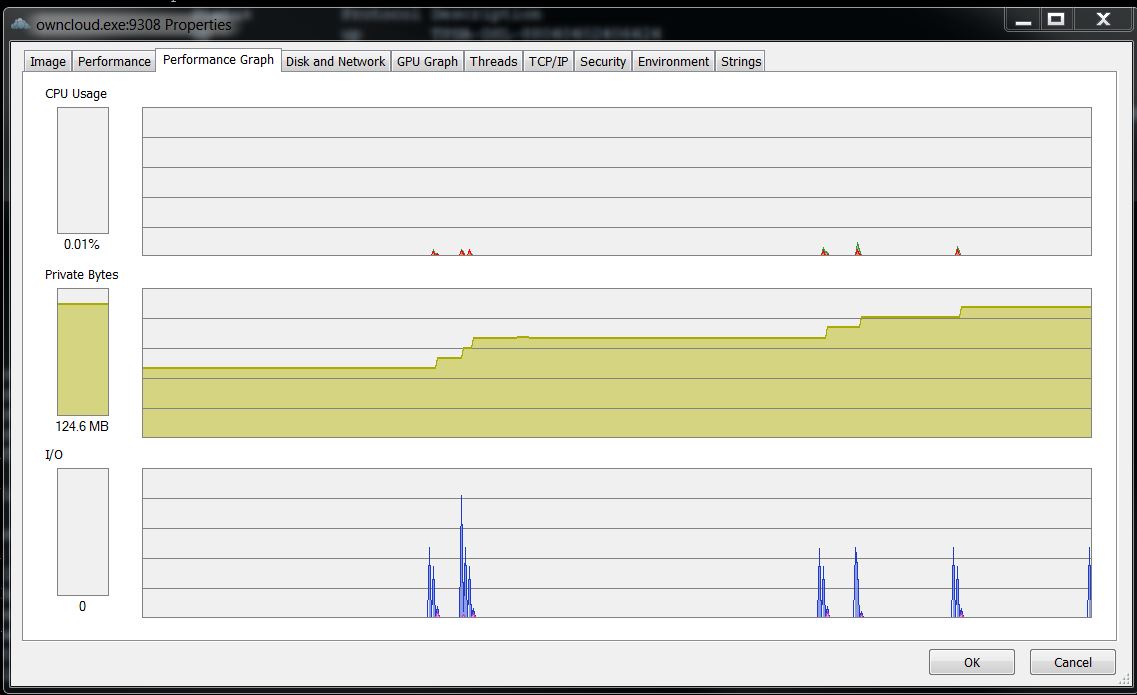This screenshot has width=1137, height=695.
Task: Select the Performance Graph tab
Action: pyautogui.click(x=218, y=59)
